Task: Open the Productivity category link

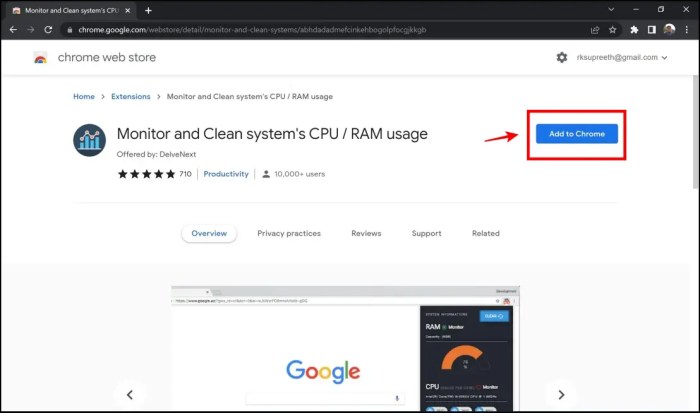Action: click(226, 174)
